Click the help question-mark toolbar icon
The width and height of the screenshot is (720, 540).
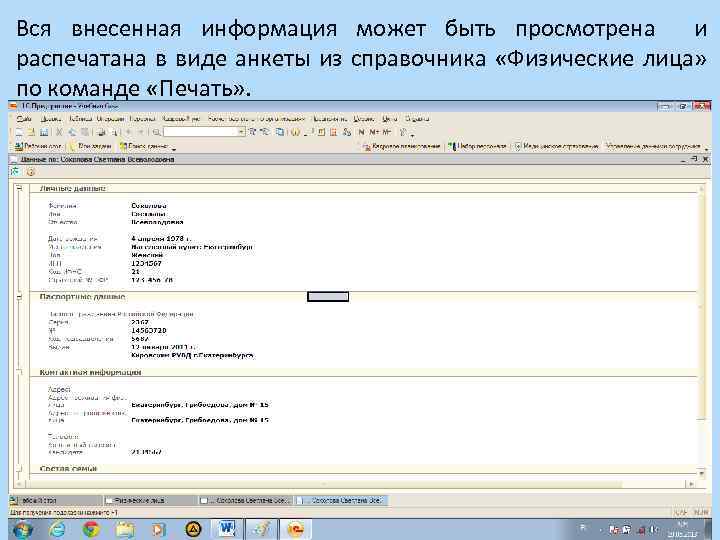click(x=295, y=132)
